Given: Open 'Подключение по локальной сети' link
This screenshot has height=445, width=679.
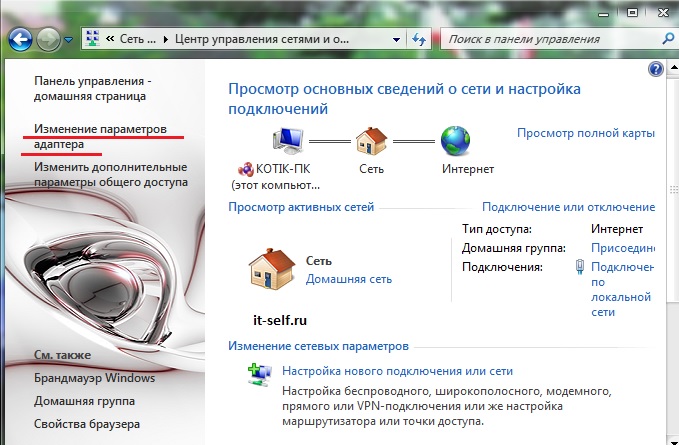Looking at the screenshot, I should click(622, 289).
